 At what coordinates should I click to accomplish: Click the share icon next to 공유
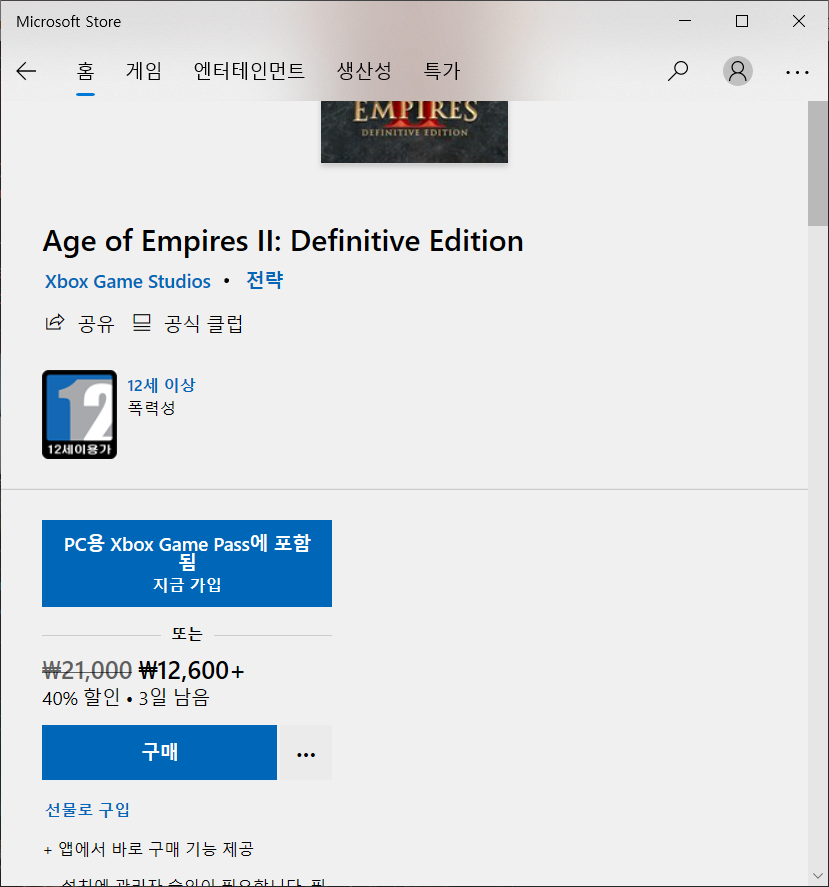click(55, 323)
